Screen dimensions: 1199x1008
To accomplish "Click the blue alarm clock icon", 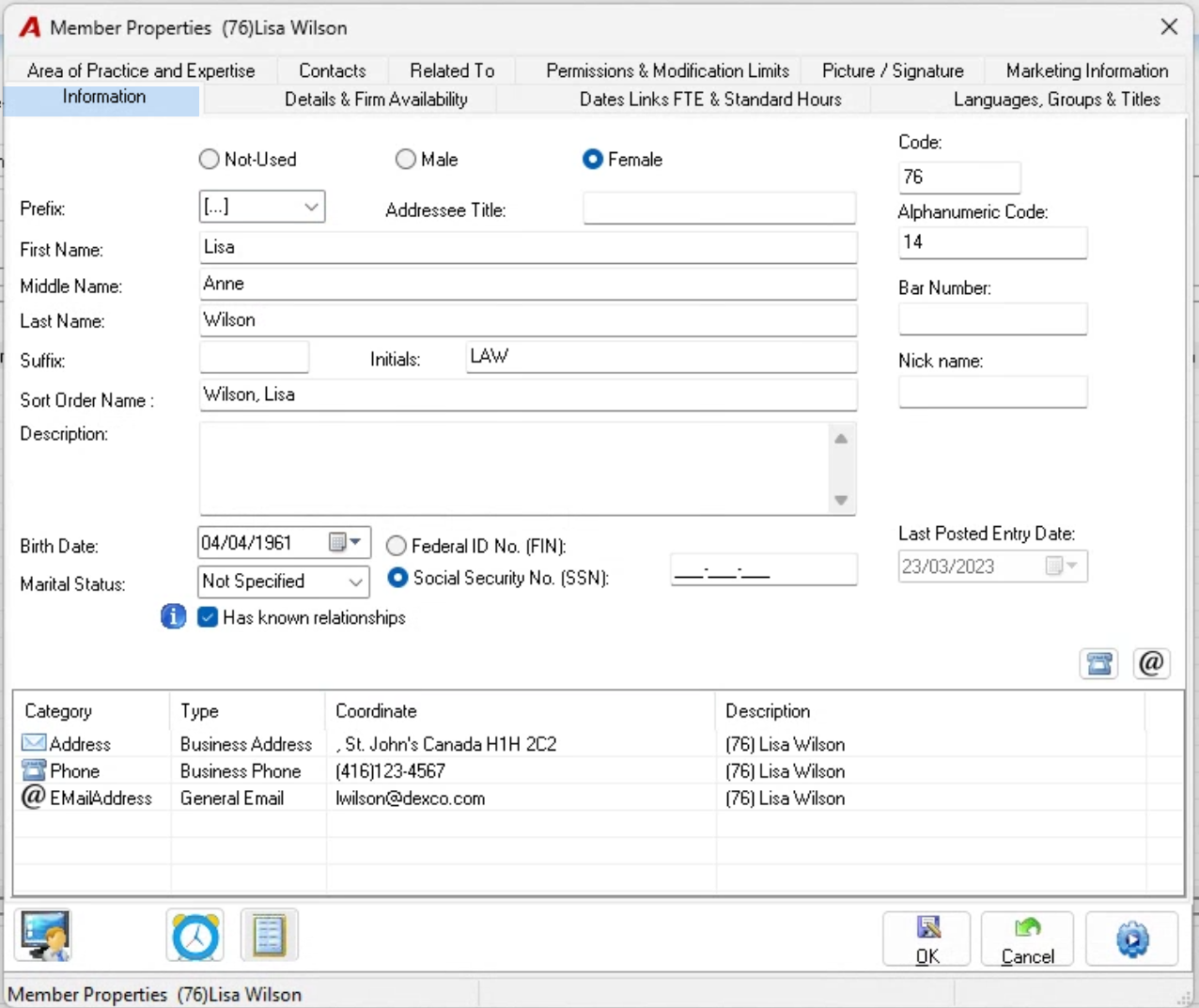I will click(x=195, y=936).
